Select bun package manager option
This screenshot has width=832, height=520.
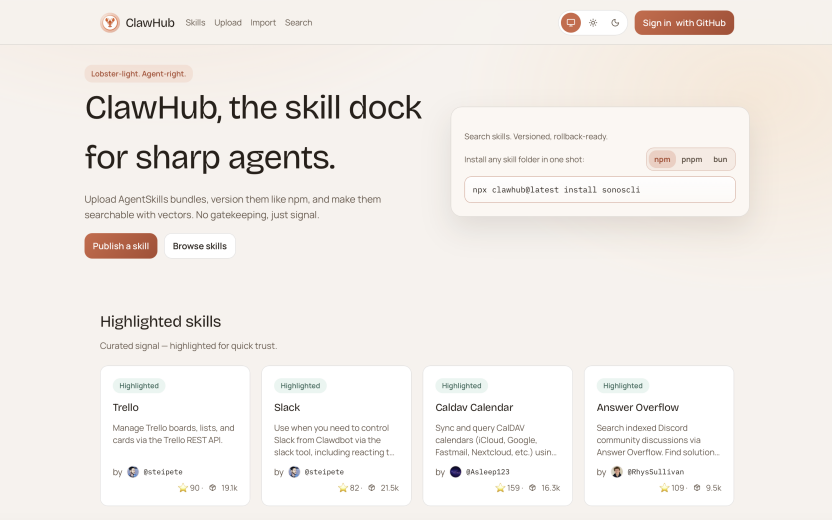click(720, 159)
